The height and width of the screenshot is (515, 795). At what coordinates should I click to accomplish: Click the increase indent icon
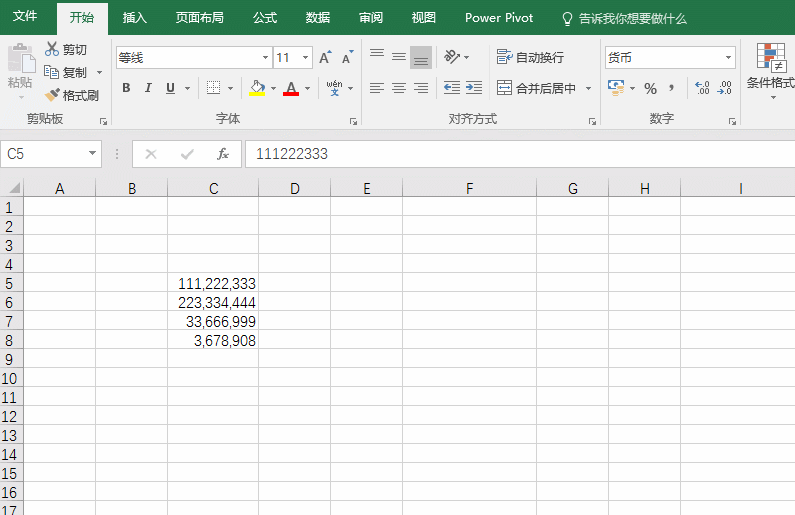click(474, 88)
